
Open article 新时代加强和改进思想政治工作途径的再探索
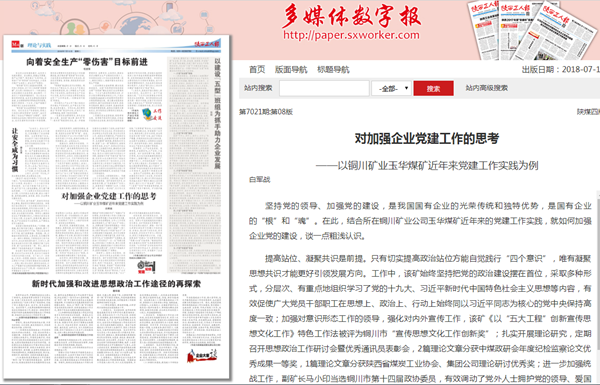pyautogui.click(x=116, y=284)
